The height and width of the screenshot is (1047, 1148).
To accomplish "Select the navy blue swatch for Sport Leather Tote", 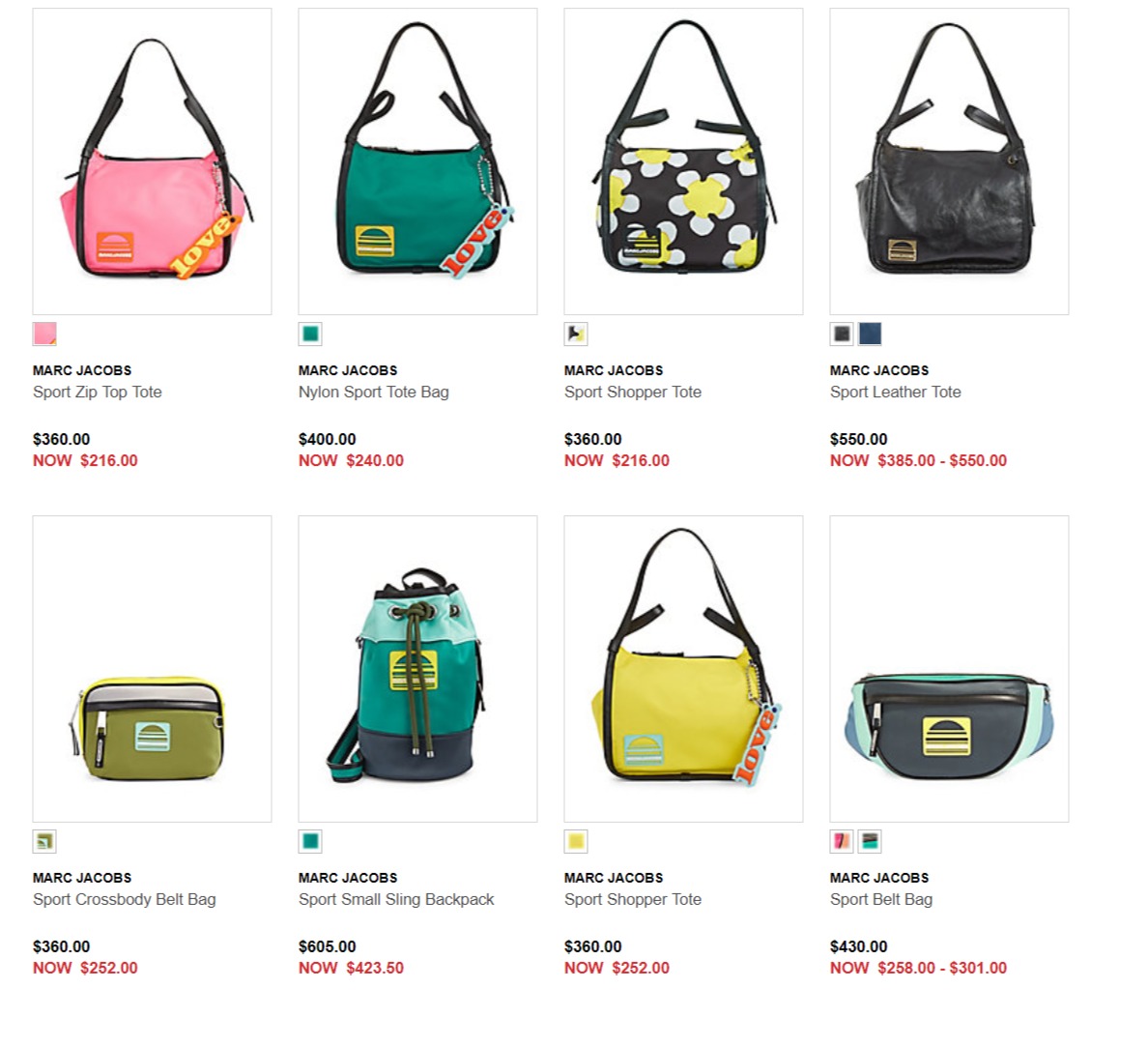I will 870,334.
